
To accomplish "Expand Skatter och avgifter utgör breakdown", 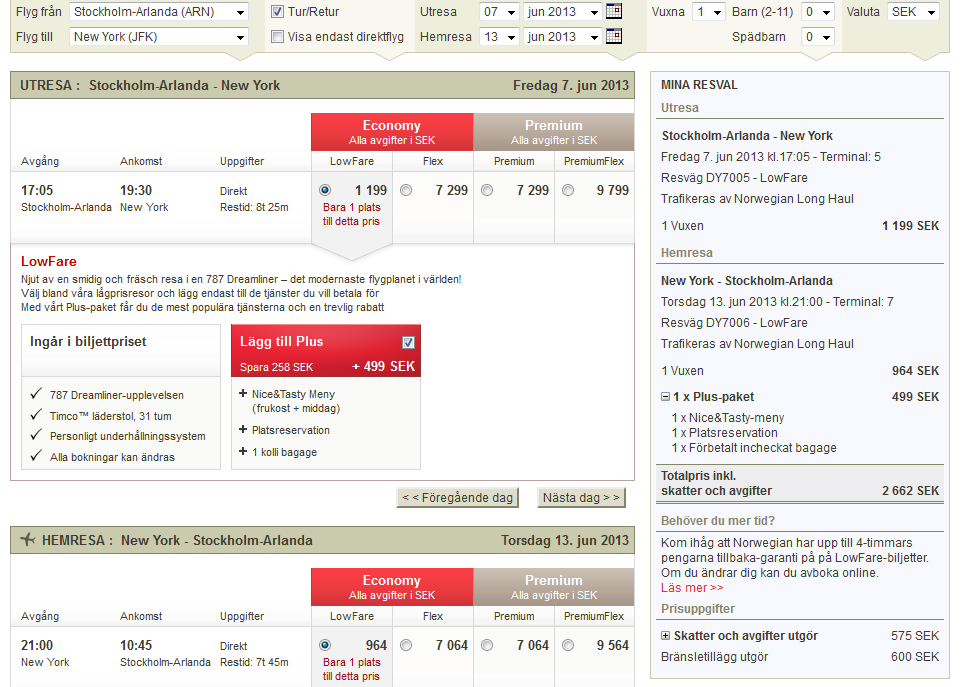I will click(666, 636).
